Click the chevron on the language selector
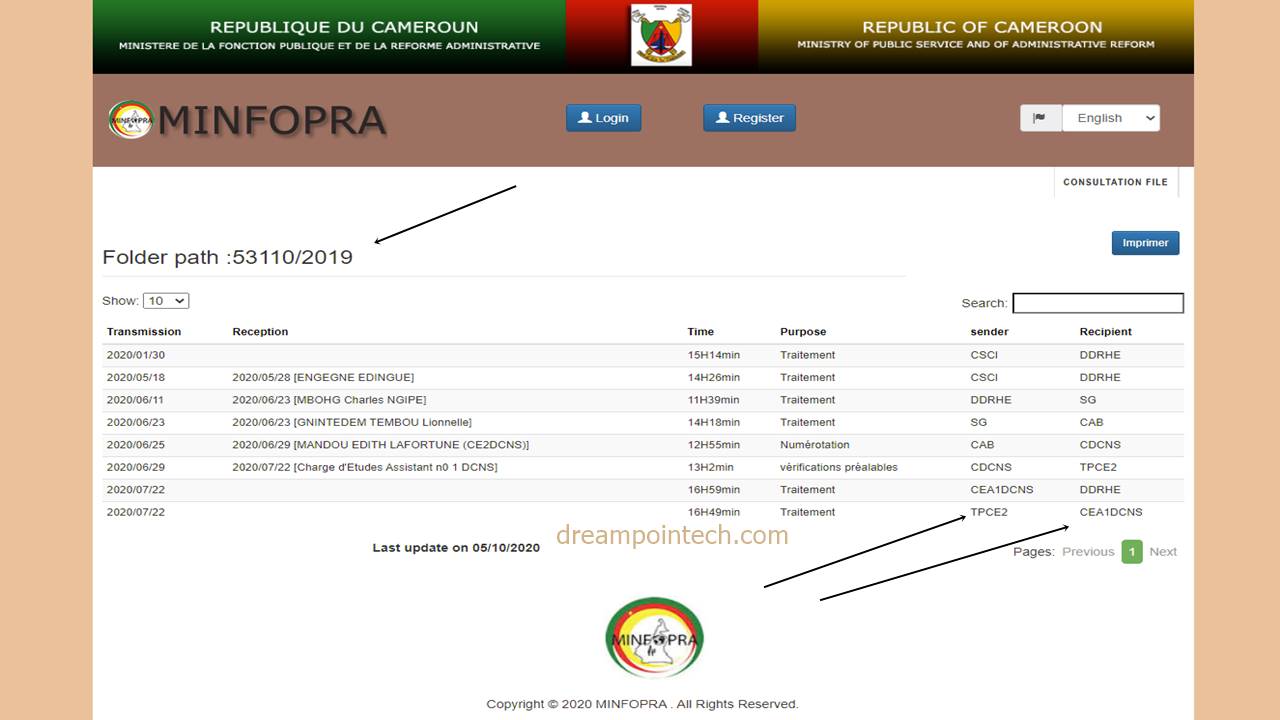Image resolution: width=1280 pixels, height=720 pixels. point(1148,117)
